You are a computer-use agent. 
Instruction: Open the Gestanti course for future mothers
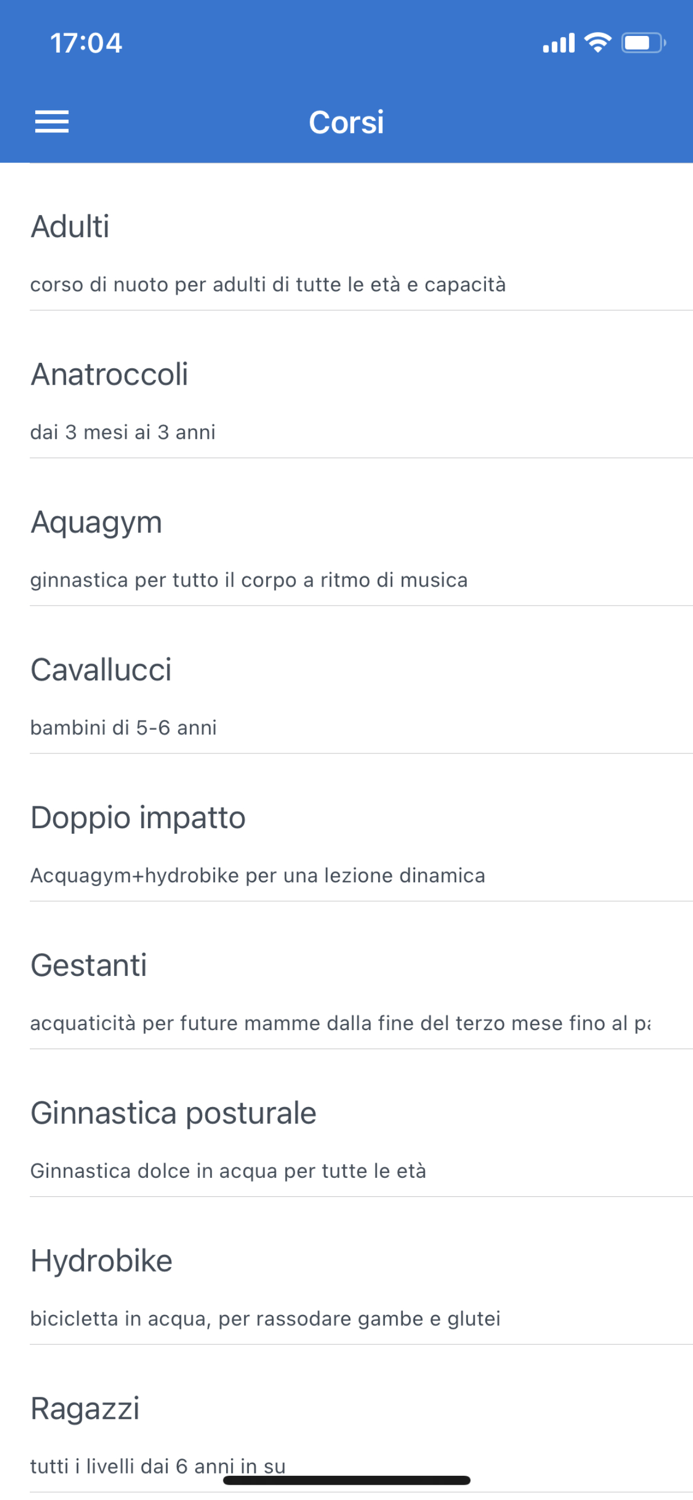pos(88,966)
